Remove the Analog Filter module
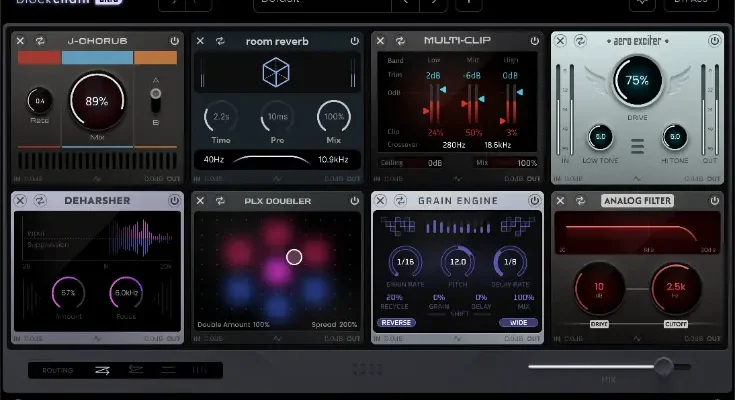The width and height of the screenshot is (735, 400). pos(560,200)
